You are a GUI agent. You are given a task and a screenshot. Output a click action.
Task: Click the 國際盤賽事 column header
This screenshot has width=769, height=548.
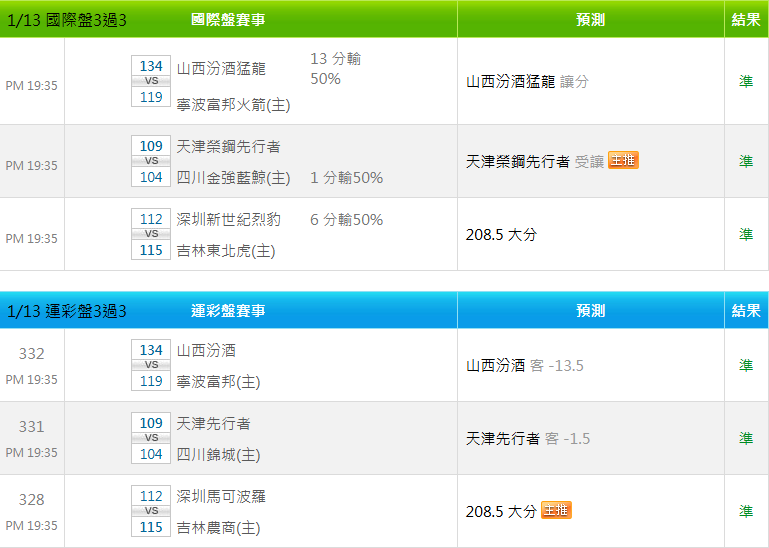coord(228,20)
